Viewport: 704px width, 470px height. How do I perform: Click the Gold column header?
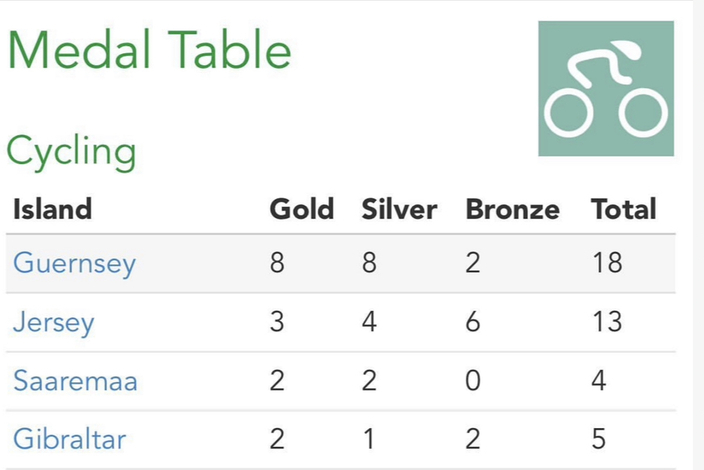[x=302, y=209]
